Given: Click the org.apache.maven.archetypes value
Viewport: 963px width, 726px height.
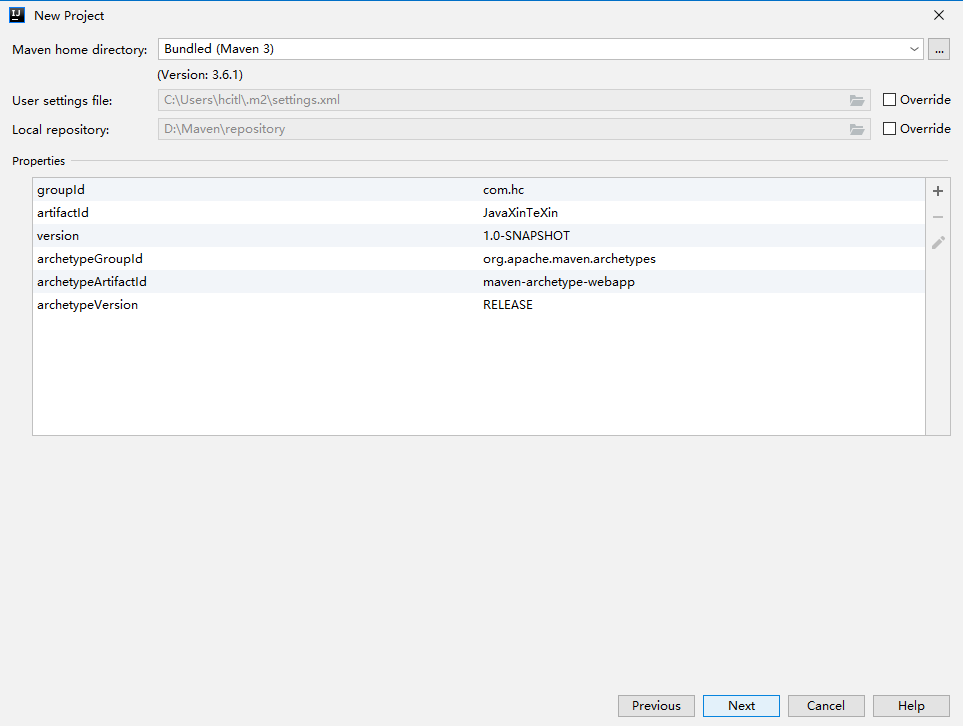Looking at the screenshot, I should pos(569,259).
